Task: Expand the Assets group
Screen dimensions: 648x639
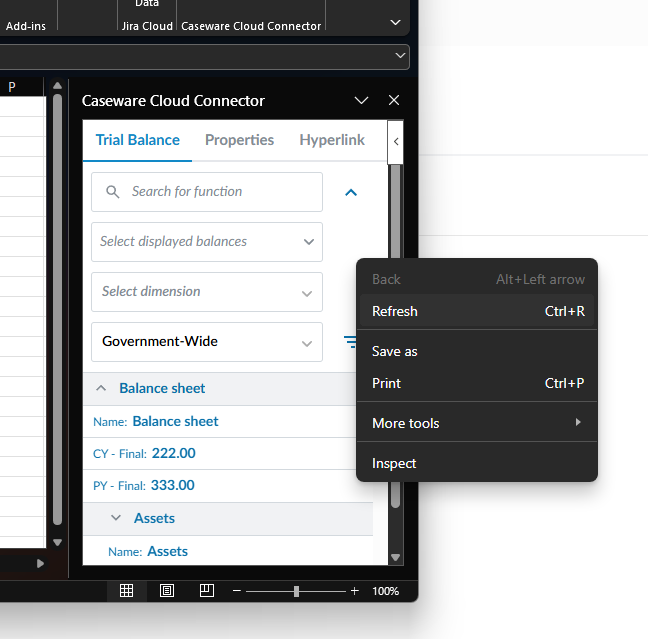Action: tap(116, 518)
